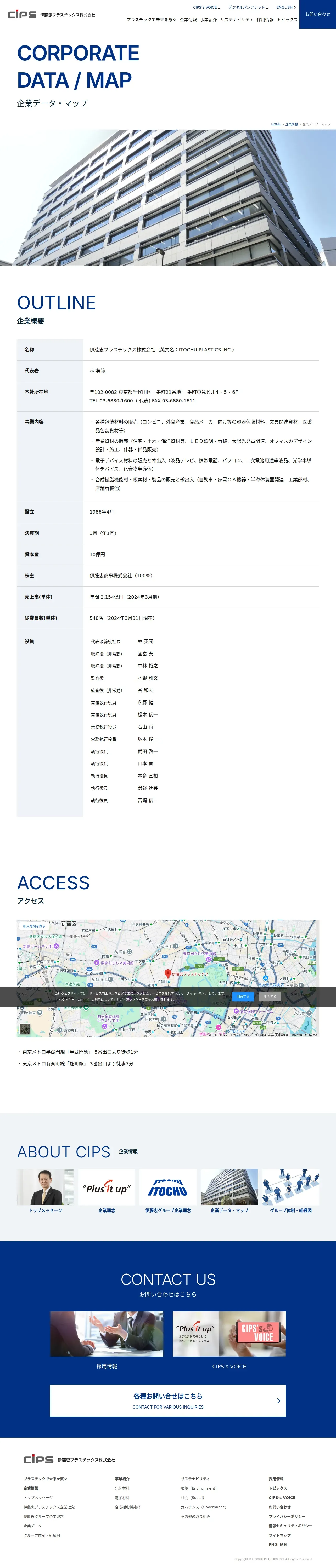336x1568 pixels.
Task: Open footer link 包装材料
Action: (122, 1488)
